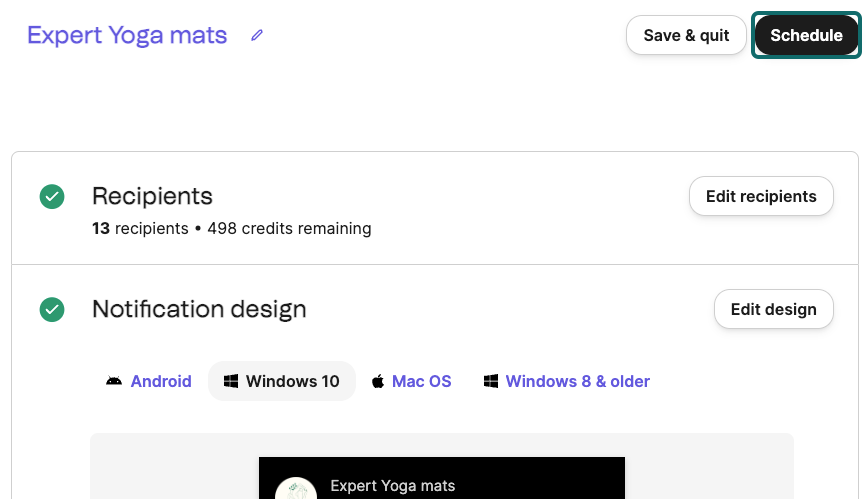This screenshot has width=867, height=499.
Task: Click the Android robot icon
Action: pos(114,381)
